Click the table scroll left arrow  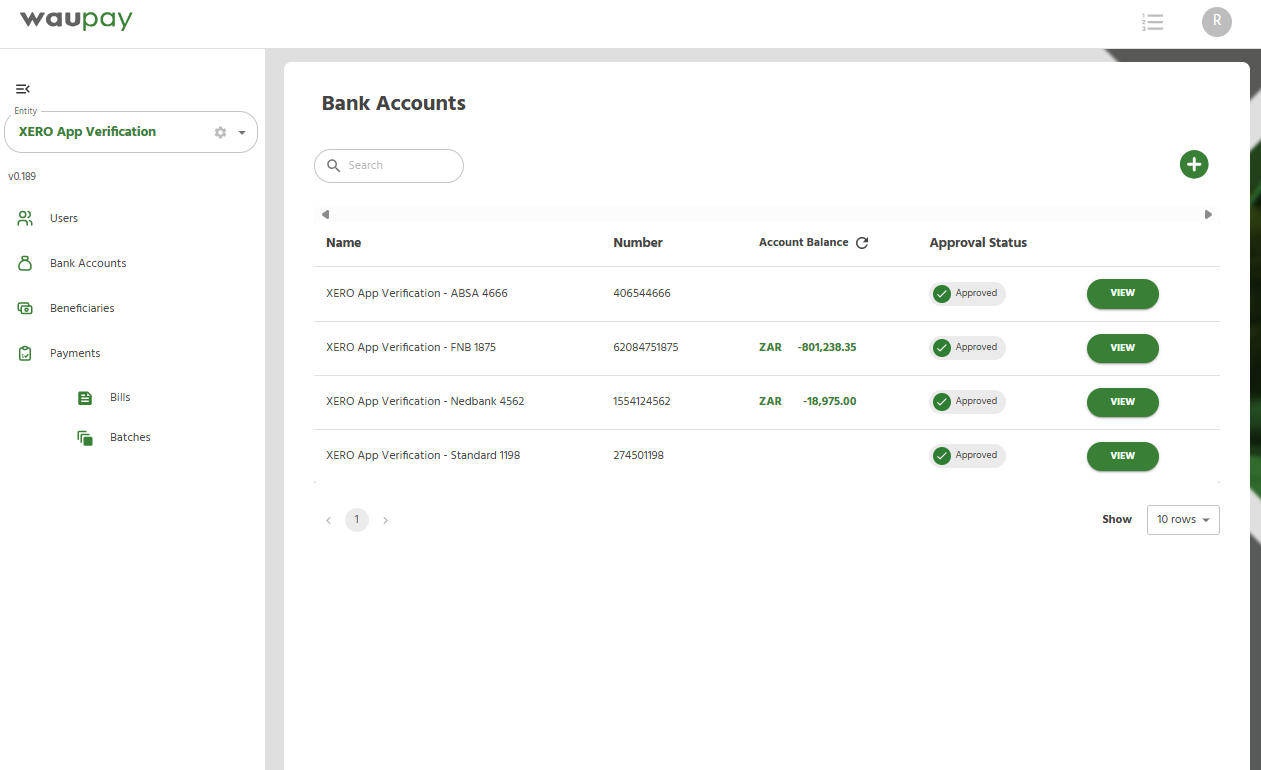[x=325, y=214]
